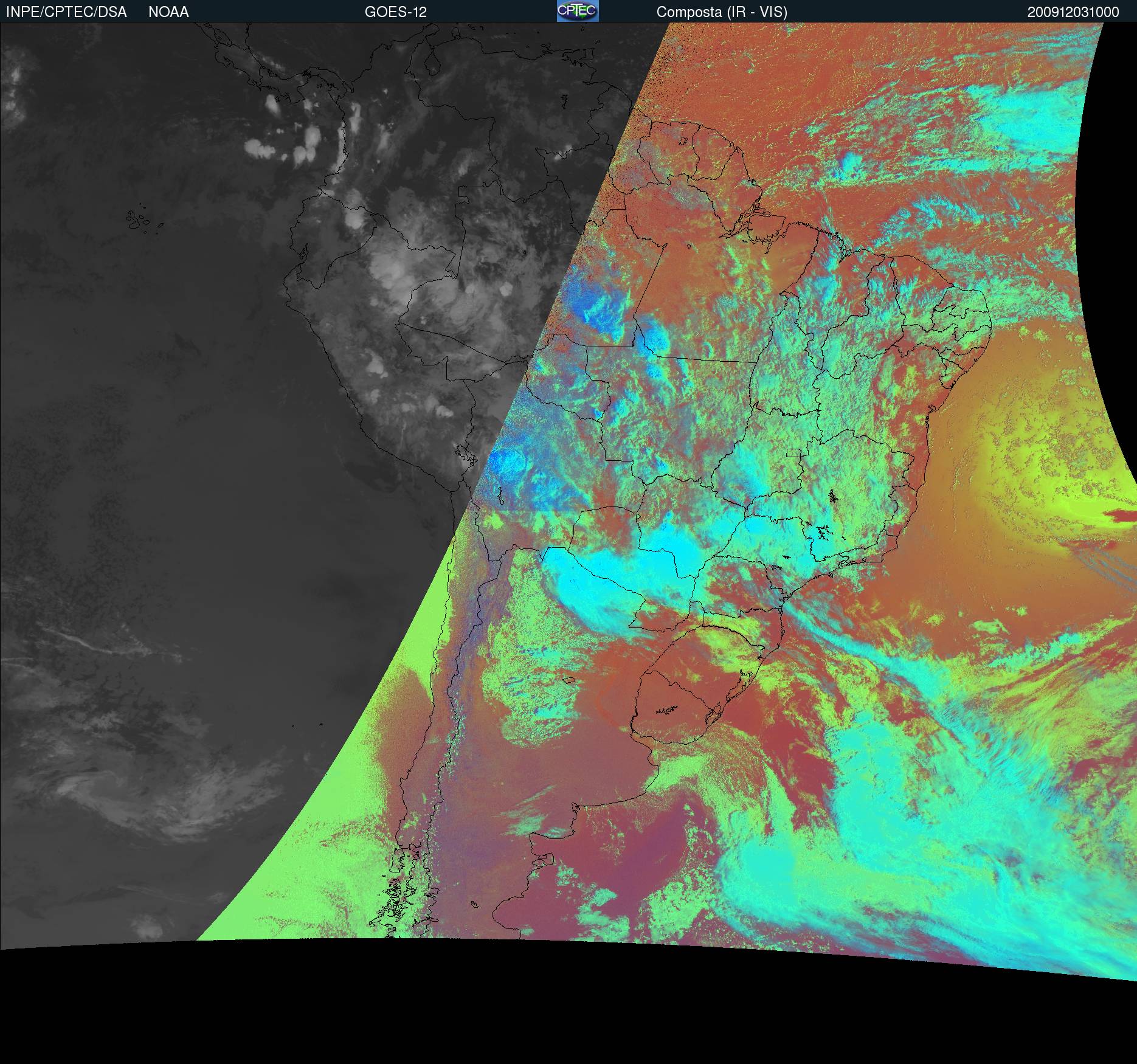The height and width of the screenshot is (1064, 1137).
Task: Click the CPTEC logo in header
Action: click(x=577, y=11)
